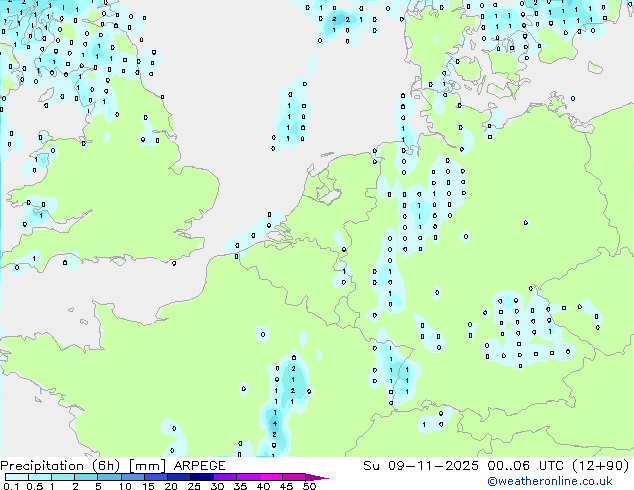This screenshot has width=634, height=490.
Task: Click the '15' legend scale label
Action: coord(148,486)
